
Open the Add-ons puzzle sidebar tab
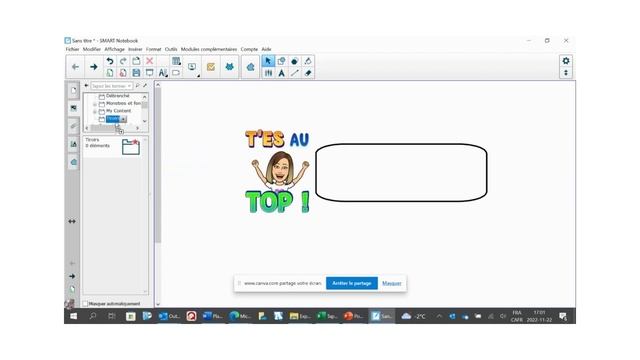(73, 162)
